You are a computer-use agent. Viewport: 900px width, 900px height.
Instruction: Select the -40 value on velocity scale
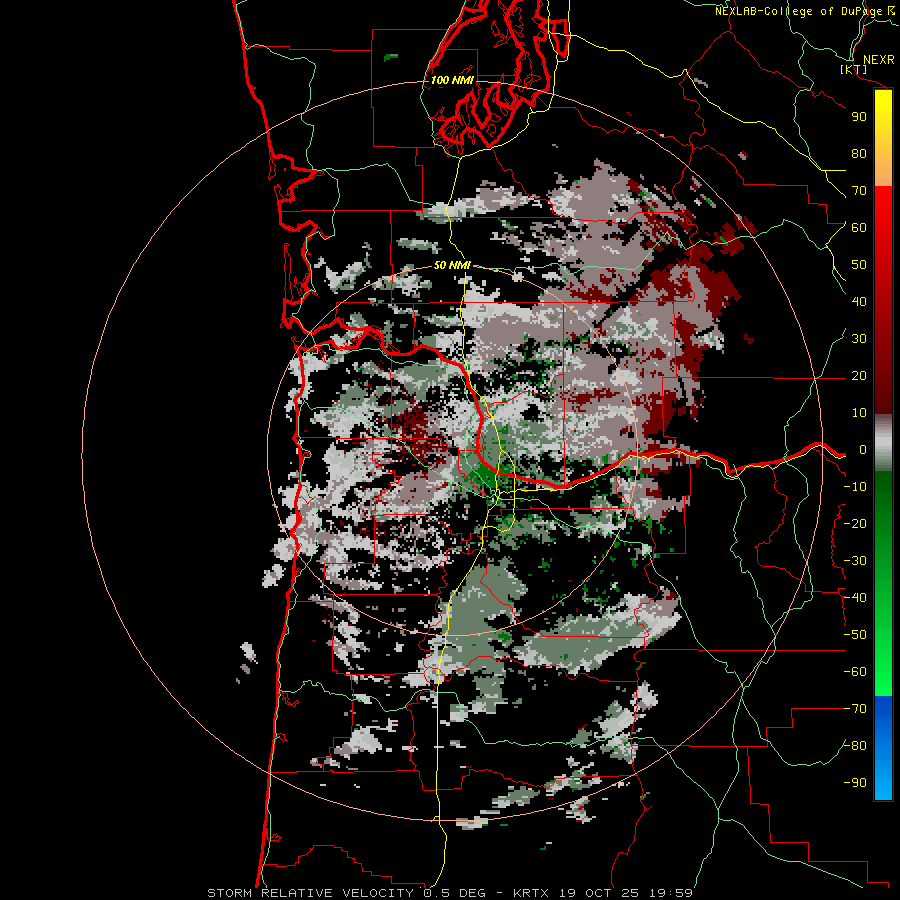pos(855,598)
